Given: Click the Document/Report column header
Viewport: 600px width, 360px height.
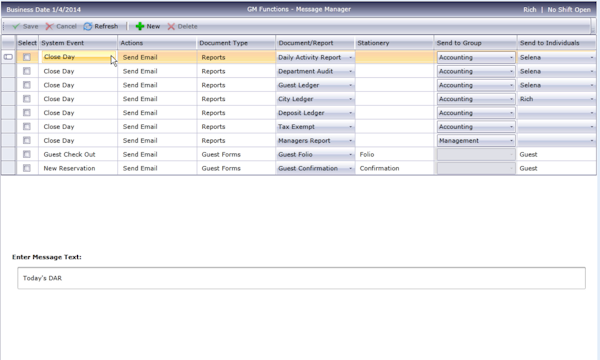Looking at the screenshot, I should [315, 43].
